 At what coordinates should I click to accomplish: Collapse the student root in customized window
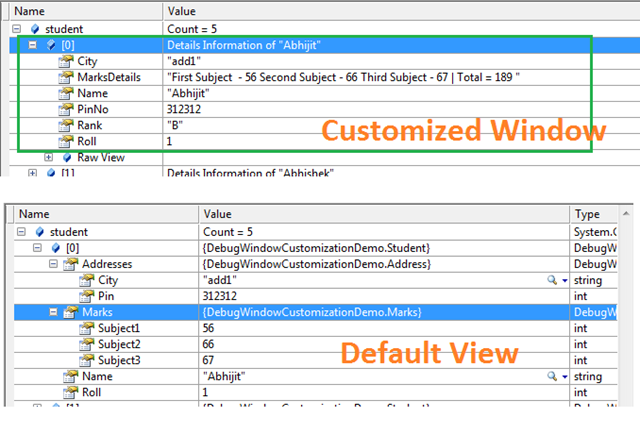[16, 30]
